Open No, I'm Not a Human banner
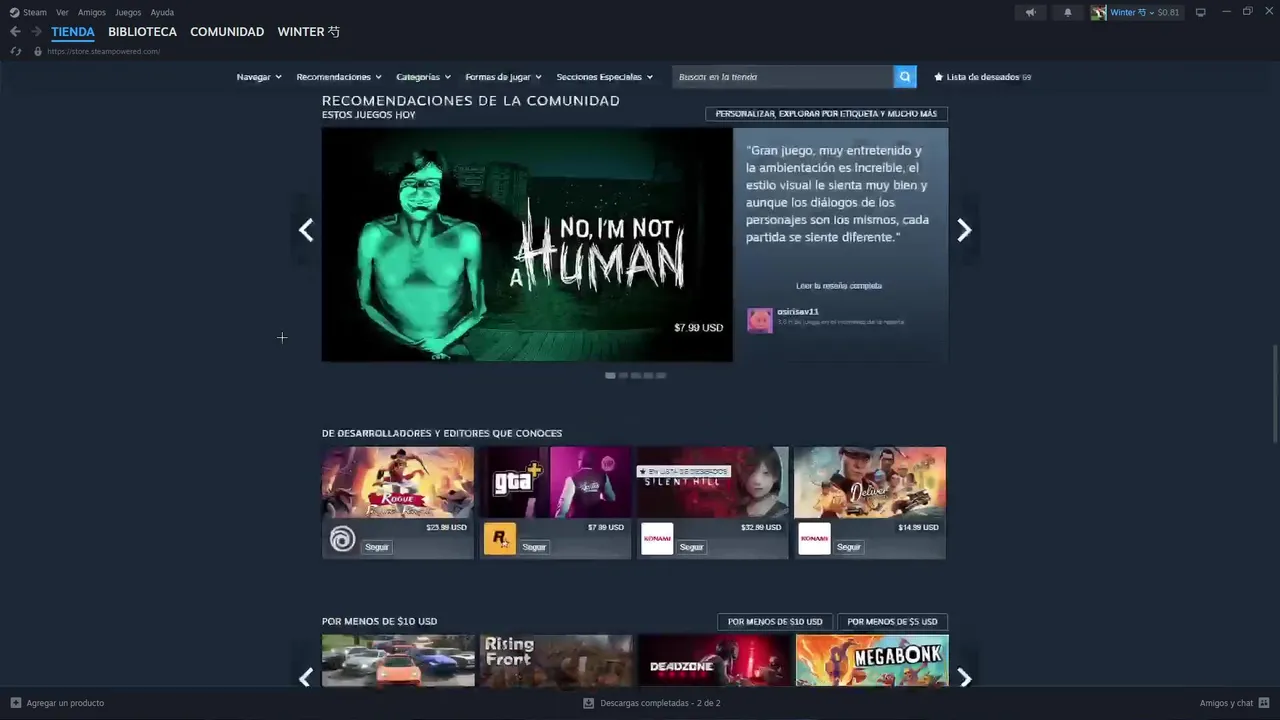Screen dimensions: 1280x720 coord(527,245)
